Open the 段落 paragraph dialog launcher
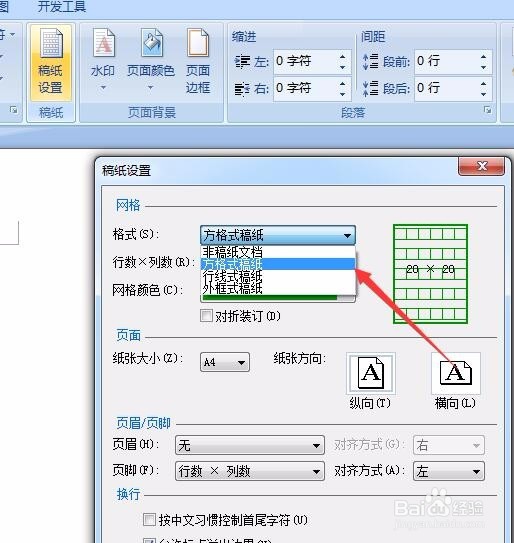 (x=488, y=110)
